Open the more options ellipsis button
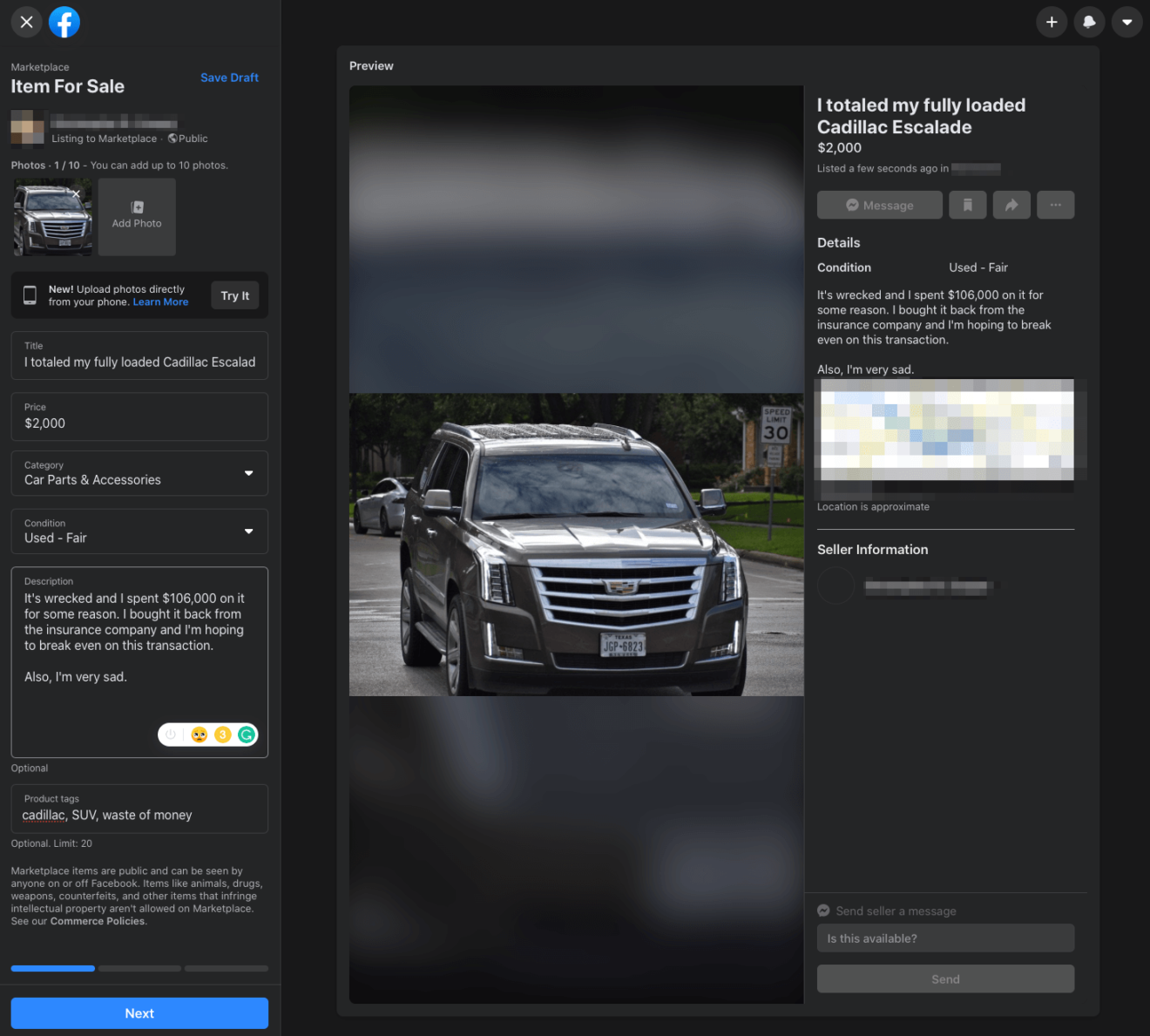 coord(1055,205)
